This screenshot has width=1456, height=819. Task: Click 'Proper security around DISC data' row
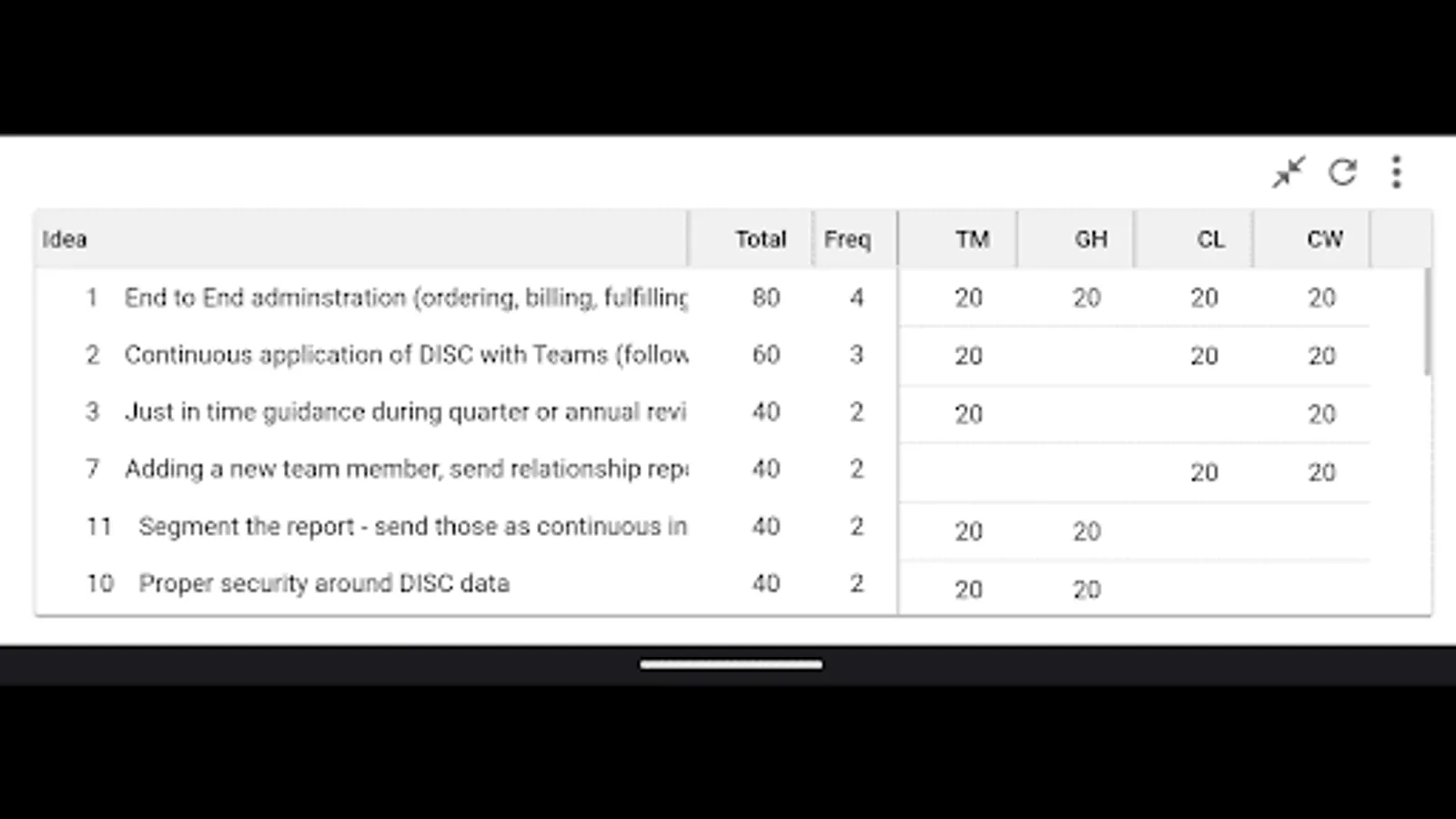point(323,583)
